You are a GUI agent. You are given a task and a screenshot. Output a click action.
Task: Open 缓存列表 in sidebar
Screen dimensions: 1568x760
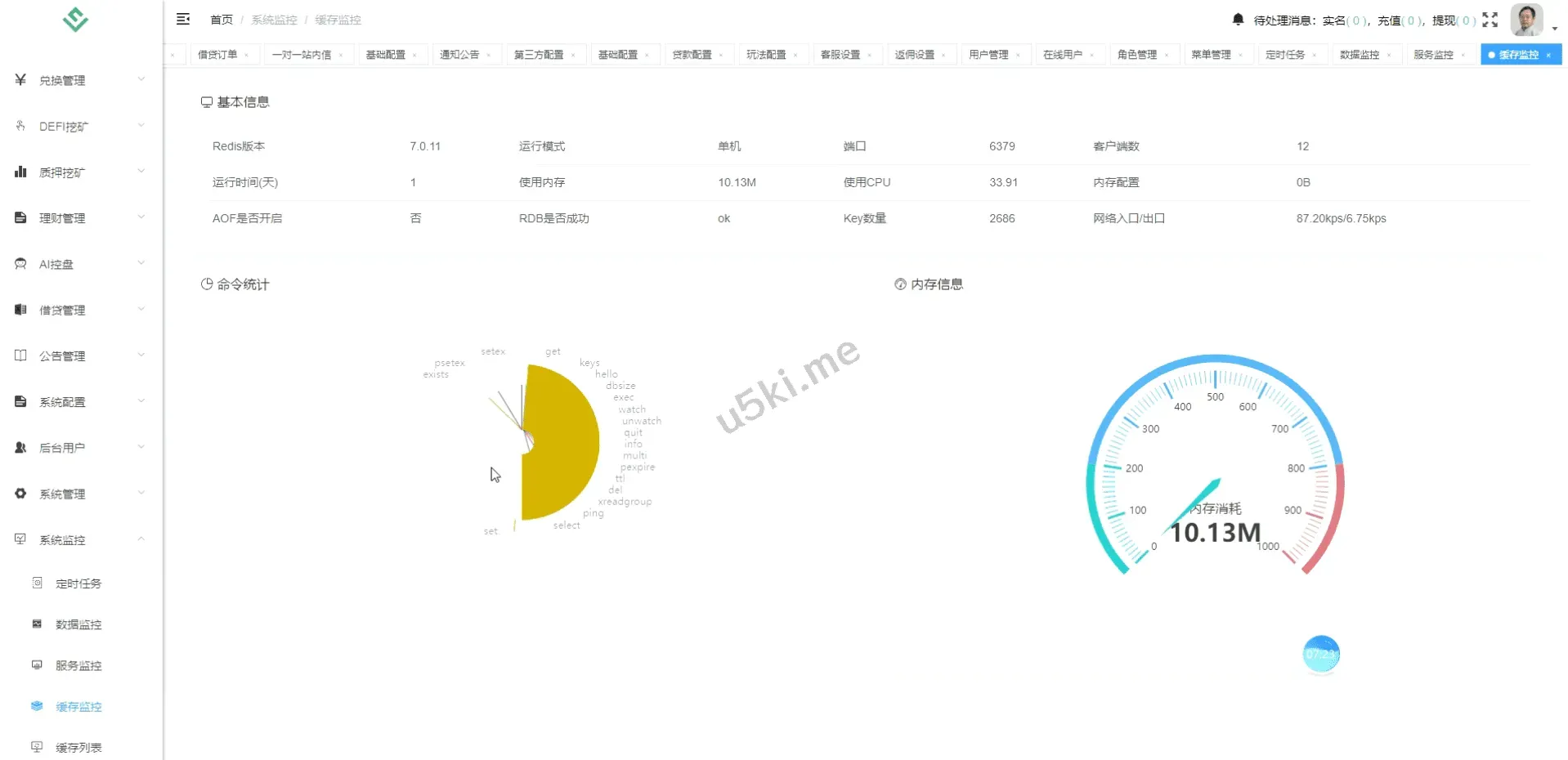78,747
